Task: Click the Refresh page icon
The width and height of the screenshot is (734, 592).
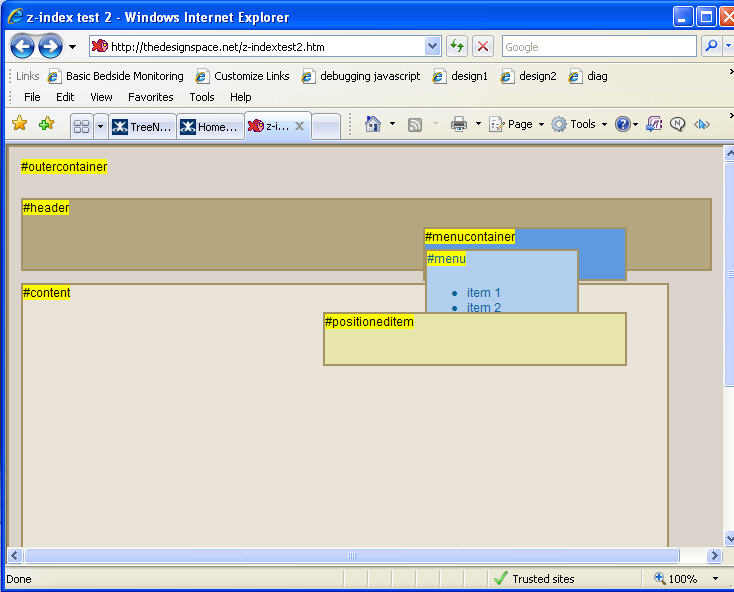Action: (x=457, y=46)
